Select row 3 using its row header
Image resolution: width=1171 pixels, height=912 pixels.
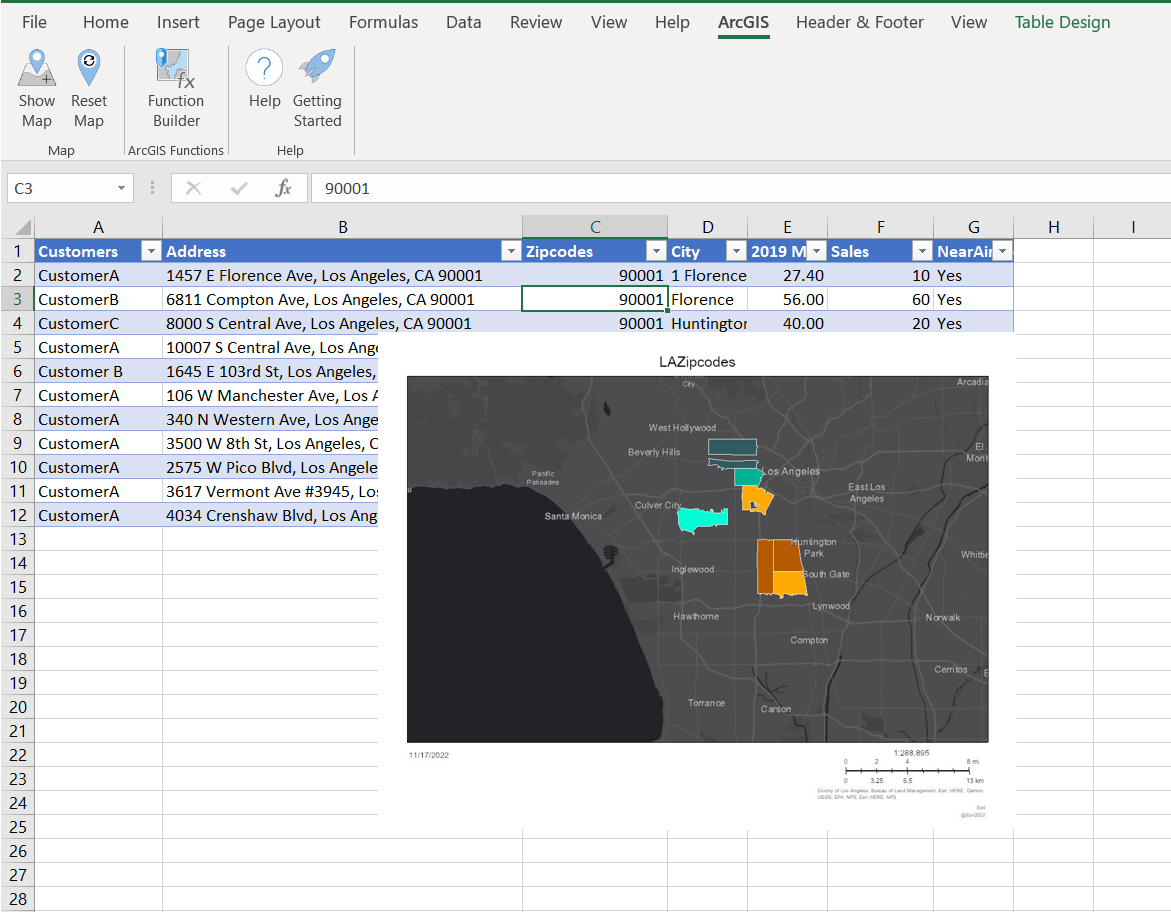pos(18,298)
